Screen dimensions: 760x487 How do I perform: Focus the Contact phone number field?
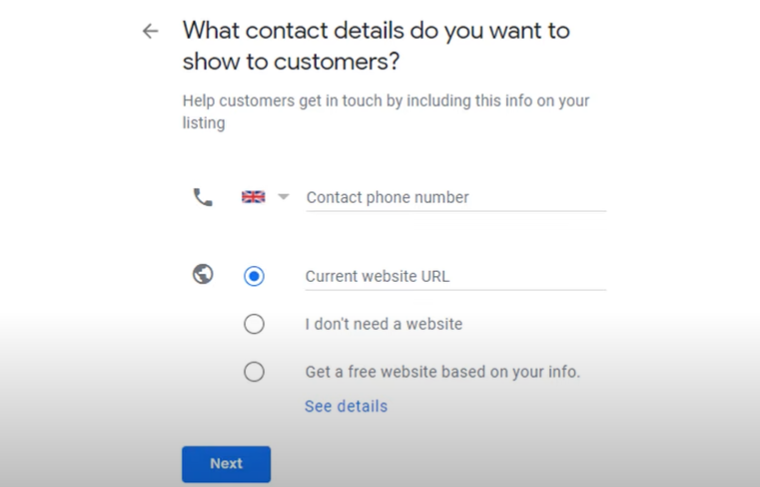455,197
